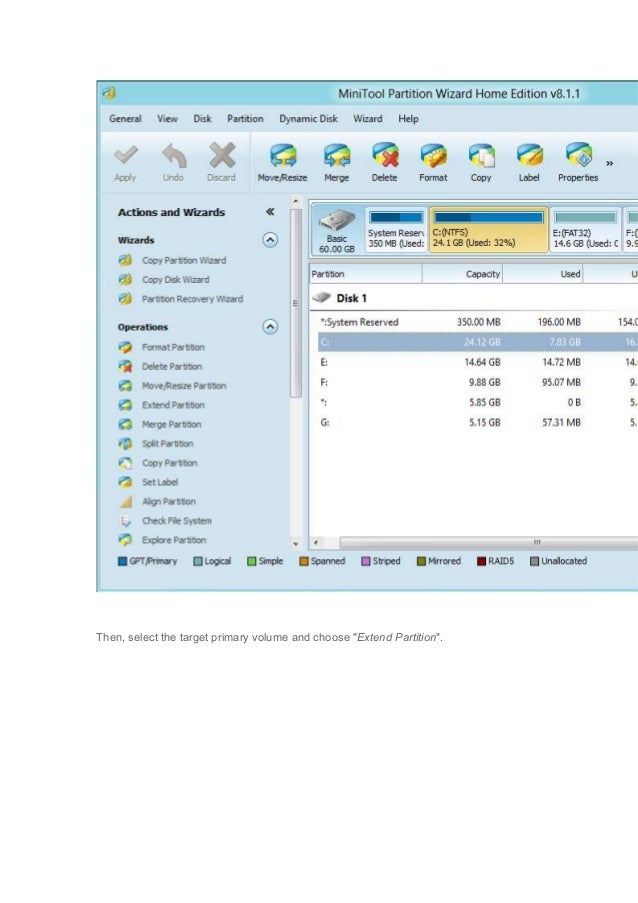The height and width of the screenshot is (903, 638).
Task: Open the Help menu
Action: pos(408,119)
